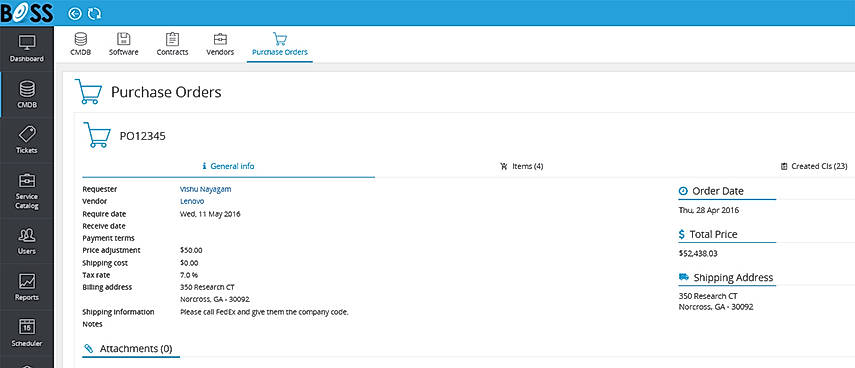
Task: Click the Attachments (0) heading
Action: coord(136,348)
